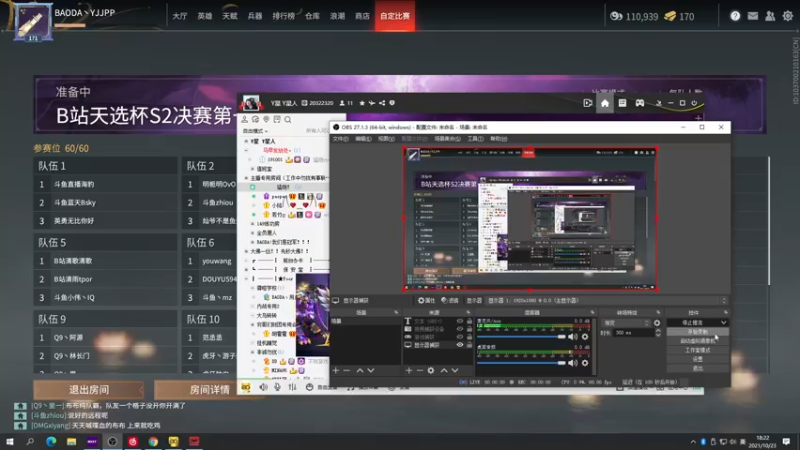800x450 pixels.
Task: Open the OBS Tools menu
Action: click(476, 139)
